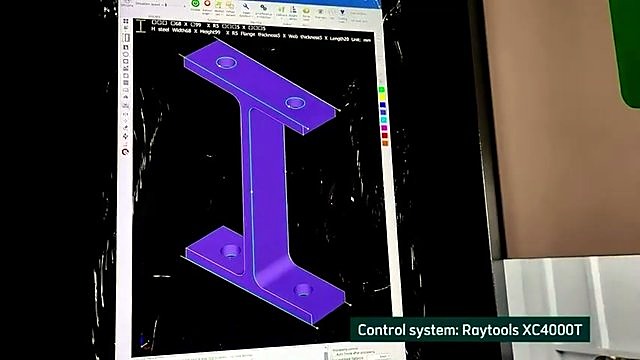Click the 'H steel Width68 X Height99' description text
Image resolution: width=640 pixels, height=360 pixels.
[186, 31]
